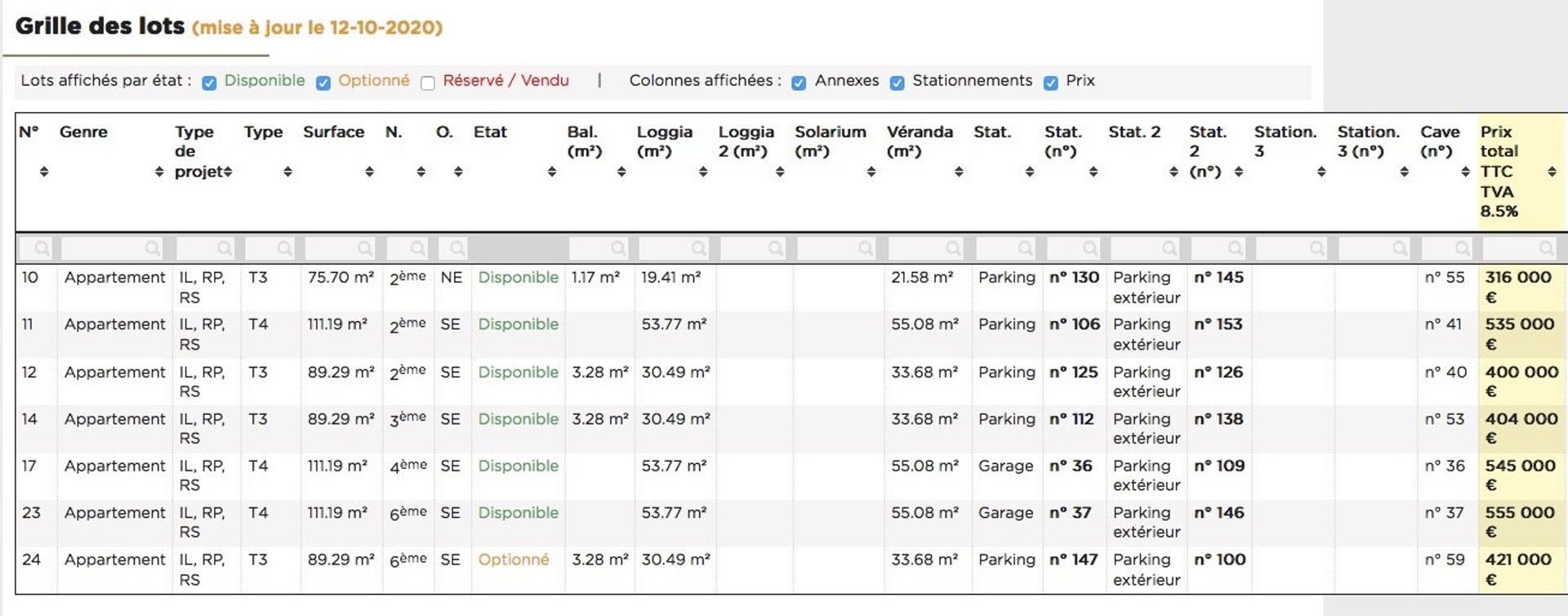Click the Genre filter search field

tap(112, 248)
